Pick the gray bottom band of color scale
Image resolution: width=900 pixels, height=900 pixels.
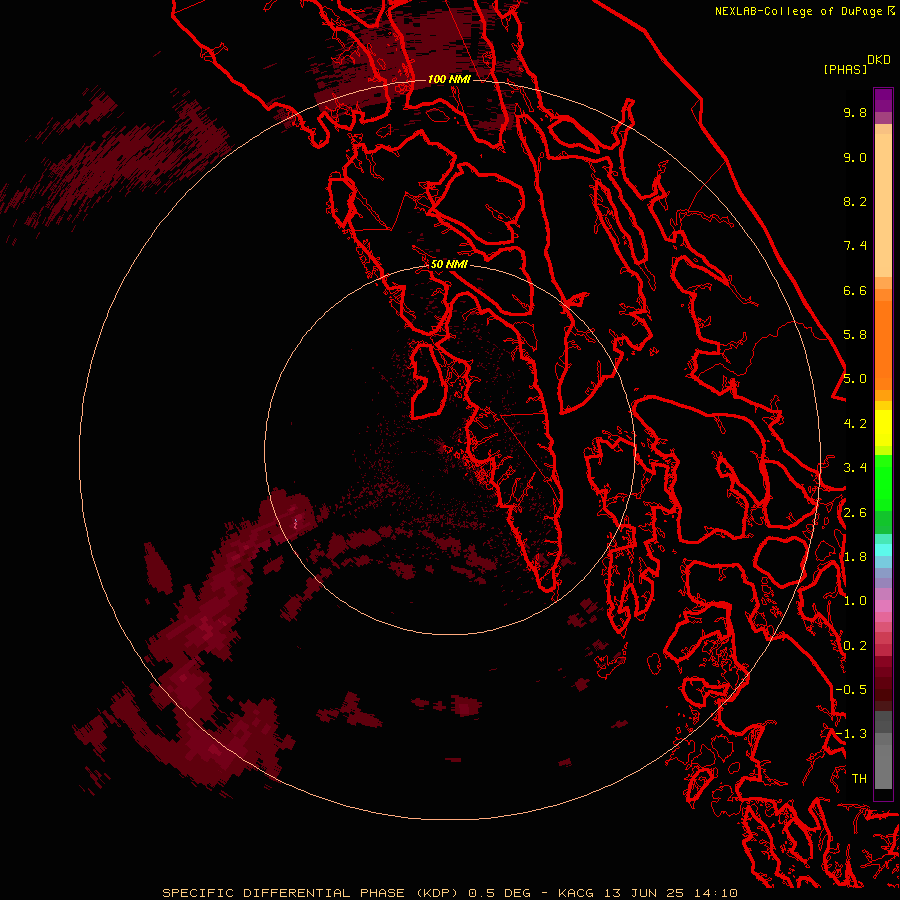[x=883, y=767]
